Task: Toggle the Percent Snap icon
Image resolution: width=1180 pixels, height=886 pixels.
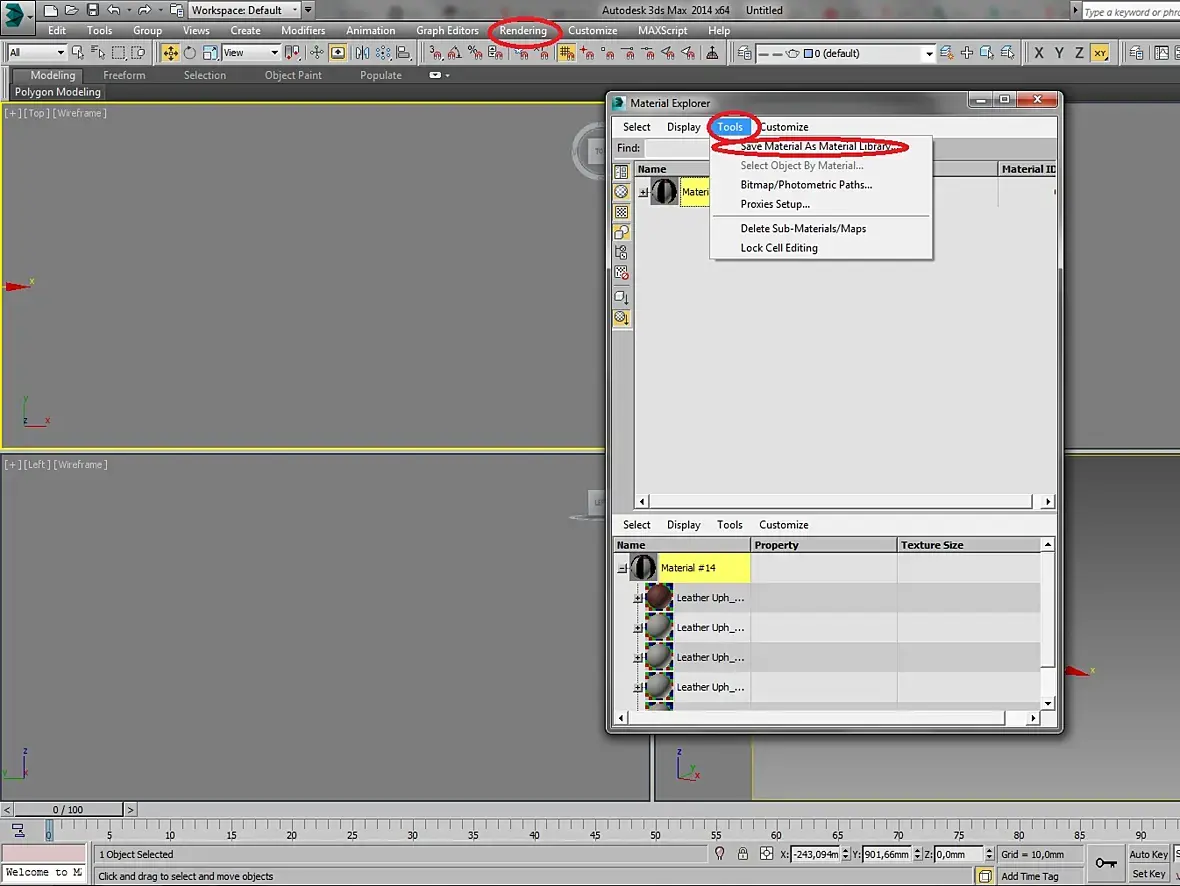Action: tap(475, 53)
